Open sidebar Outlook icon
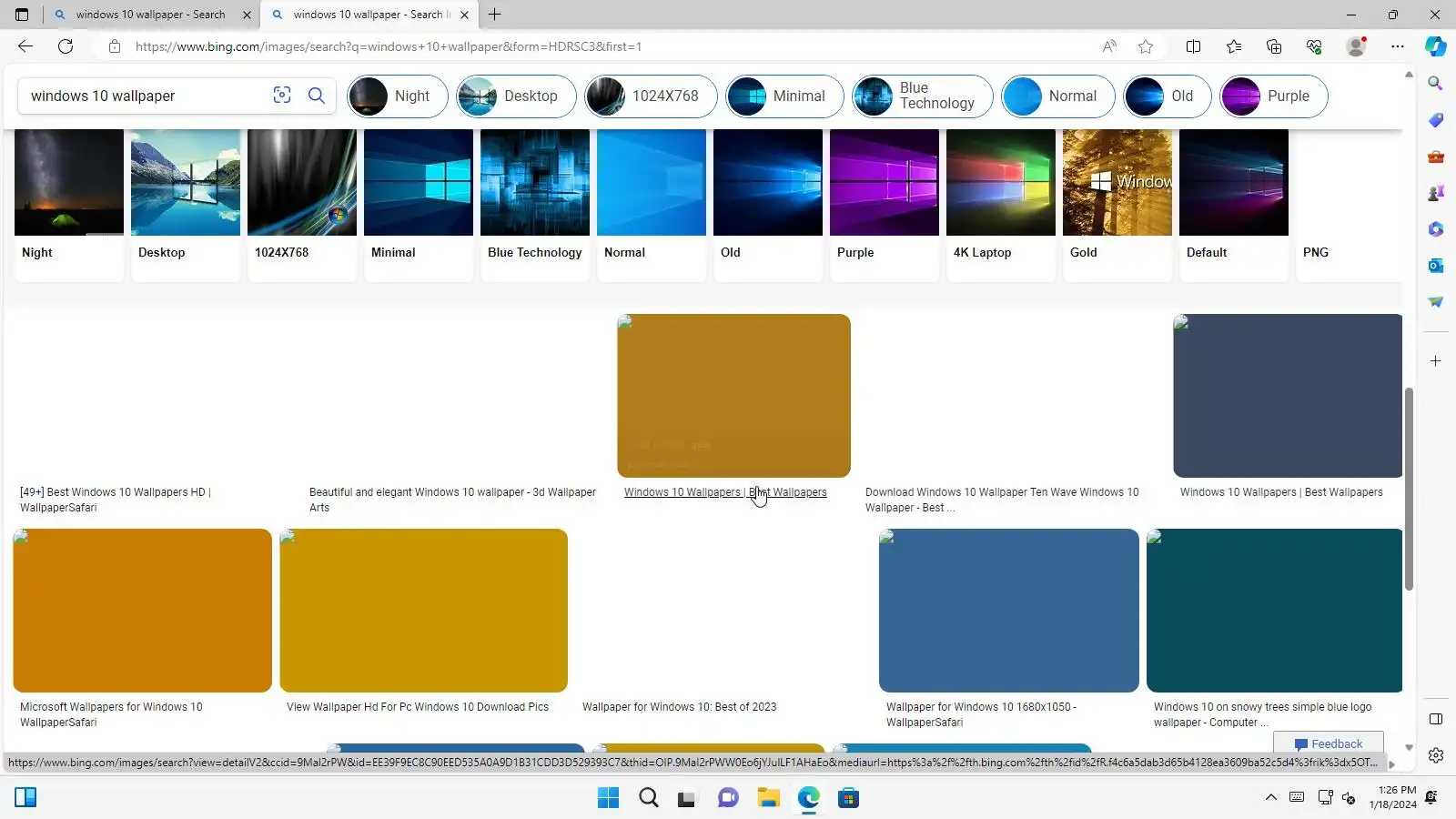1456x819 pixels. 1436,266
